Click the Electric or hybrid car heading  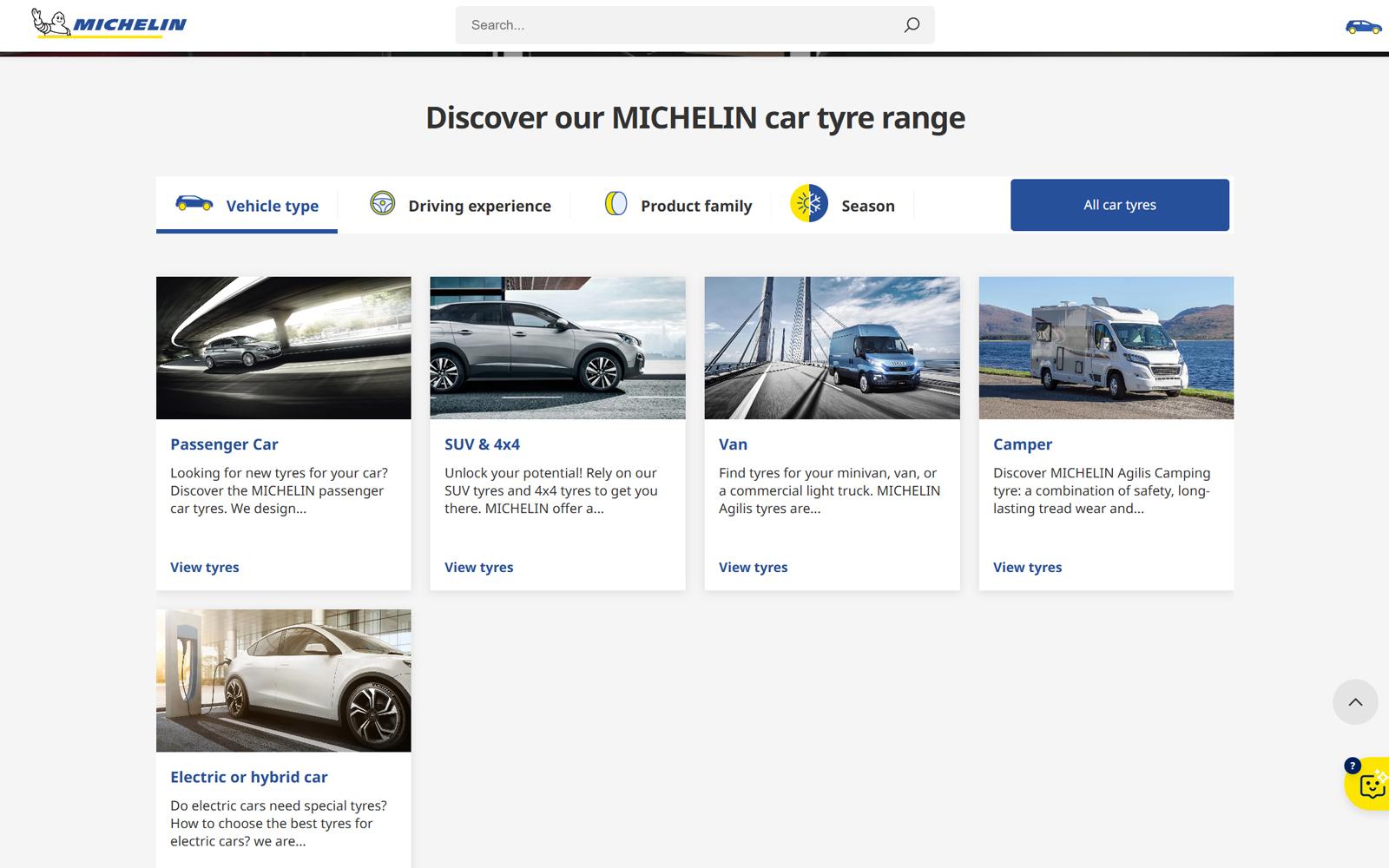[x=248, y=777]
